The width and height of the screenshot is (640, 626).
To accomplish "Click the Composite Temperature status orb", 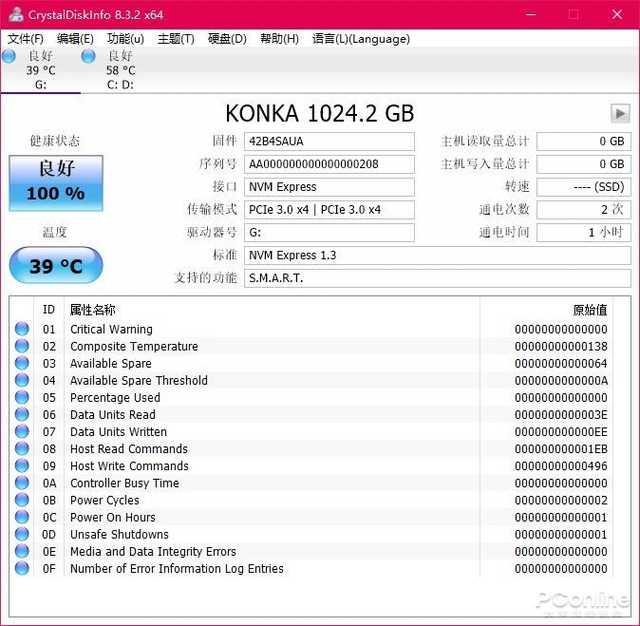I will click(22, 347).
